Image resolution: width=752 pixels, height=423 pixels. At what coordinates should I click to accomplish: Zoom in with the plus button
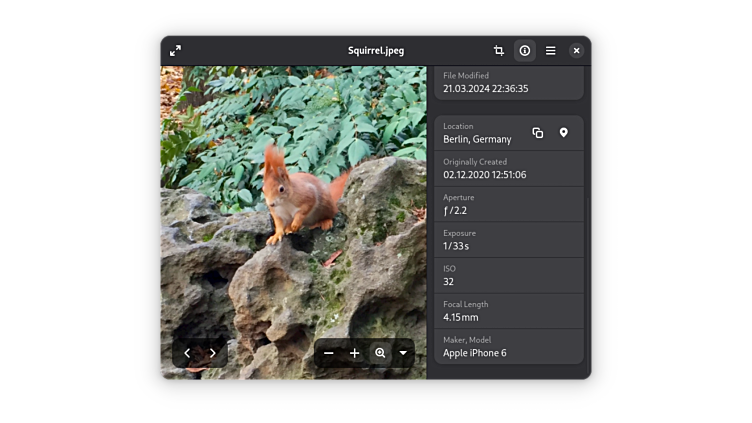point(354,353)
